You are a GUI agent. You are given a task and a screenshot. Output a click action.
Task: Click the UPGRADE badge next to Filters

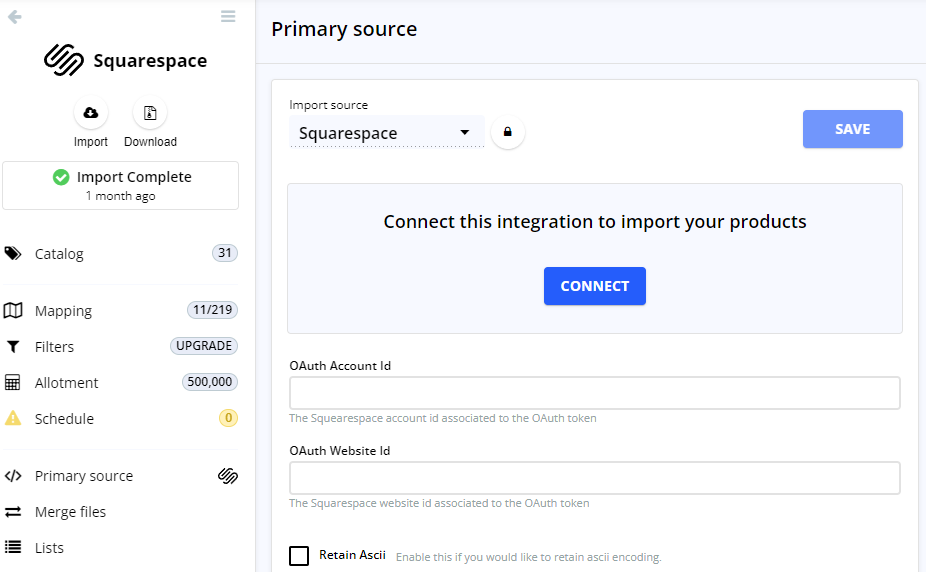[x=204, y=346]
